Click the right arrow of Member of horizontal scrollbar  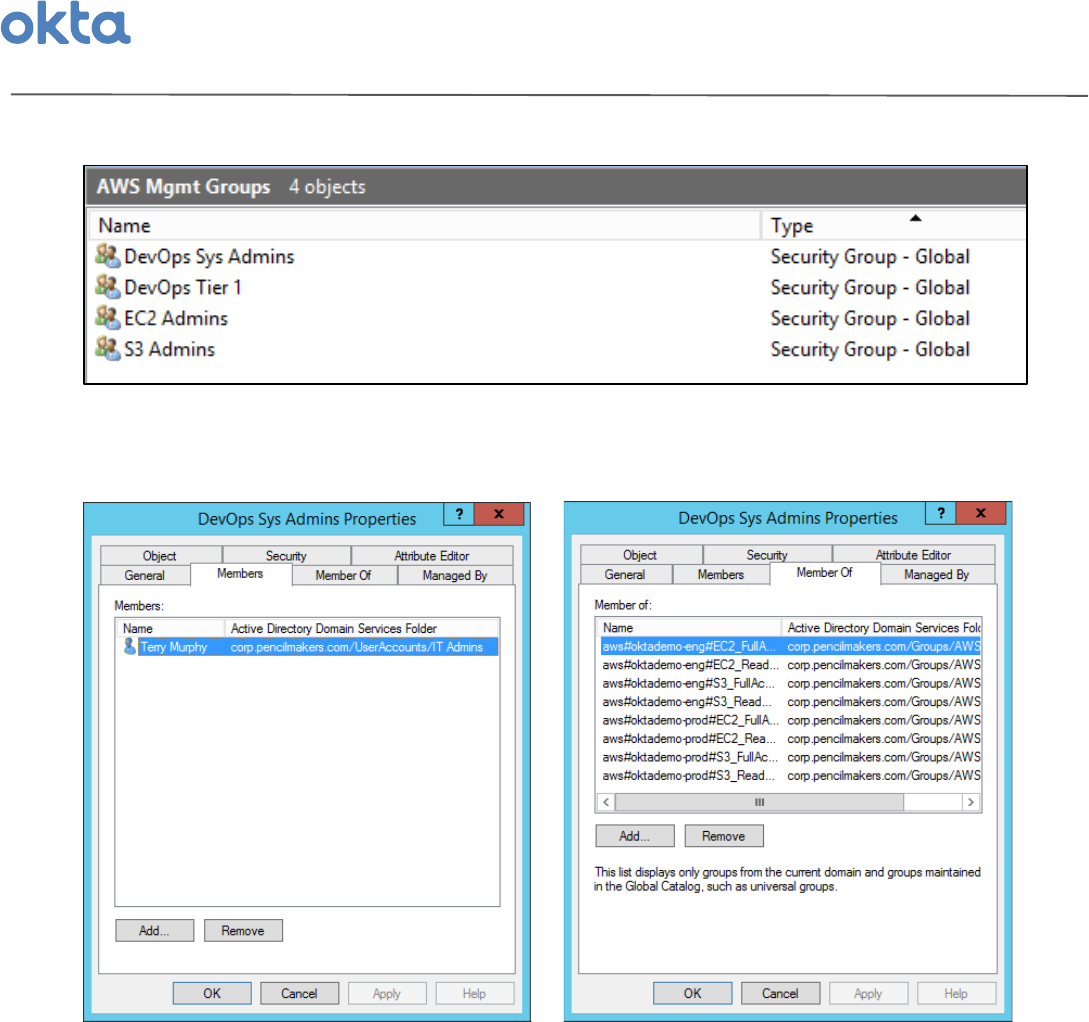click(971, 802)
